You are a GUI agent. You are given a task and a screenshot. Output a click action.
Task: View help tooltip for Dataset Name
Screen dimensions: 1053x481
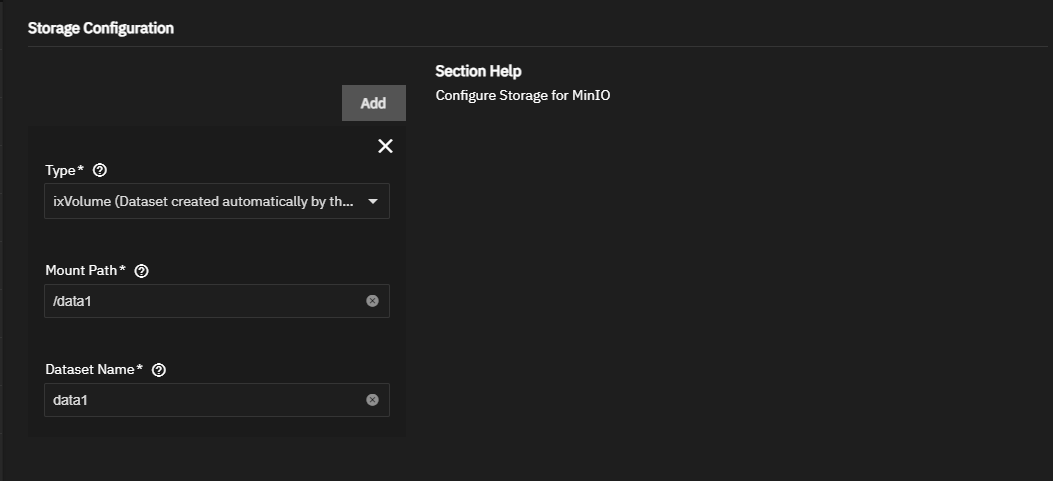pos(159,370)
